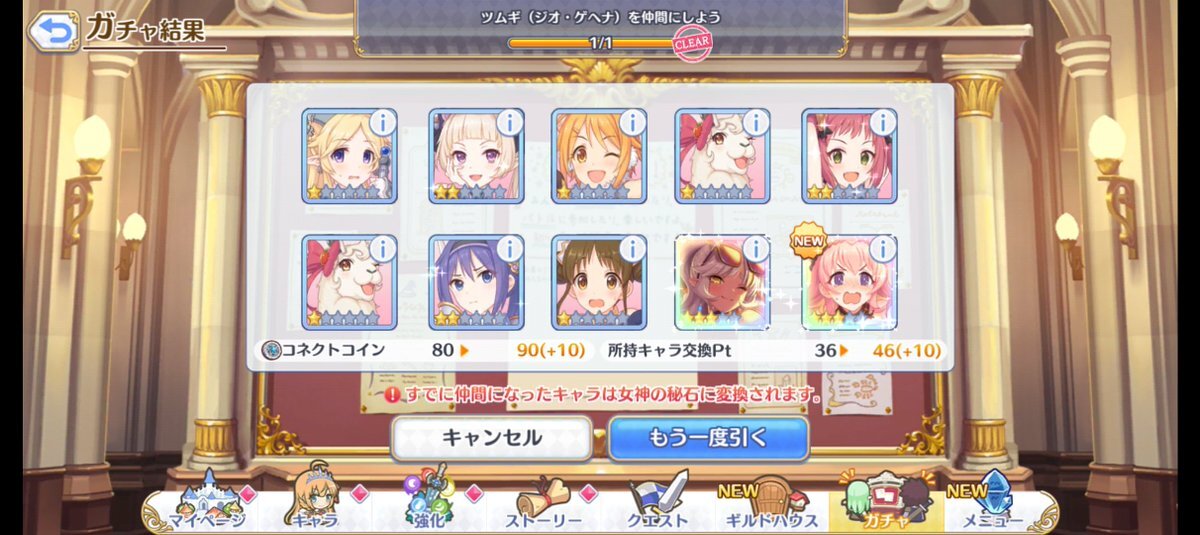Viewport: 1200px width, 535px height.
Task: Click the mission progress bar showing 1/1
Action: (600, 43)
